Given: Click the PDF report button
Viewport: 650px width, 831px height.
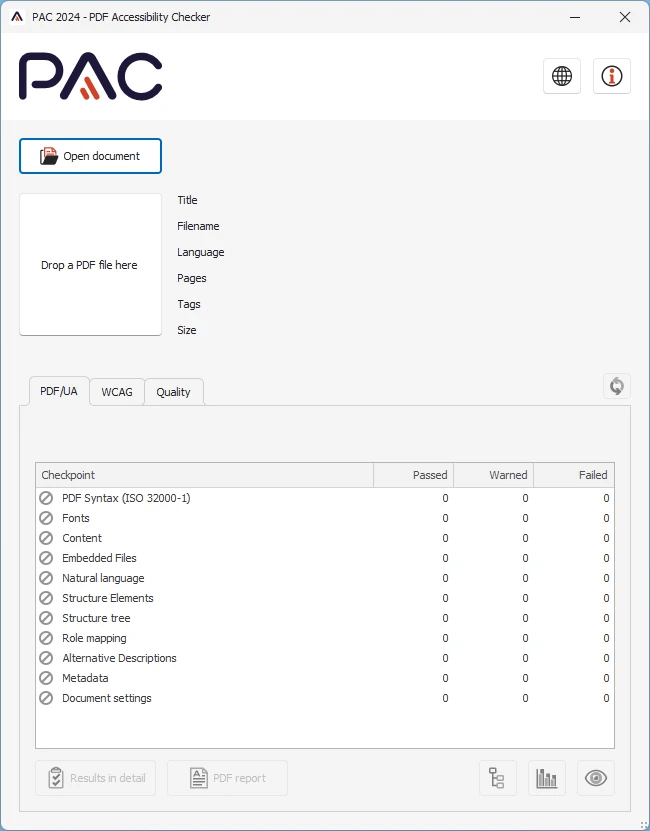Looking at the screenshot, I should 227,778.
